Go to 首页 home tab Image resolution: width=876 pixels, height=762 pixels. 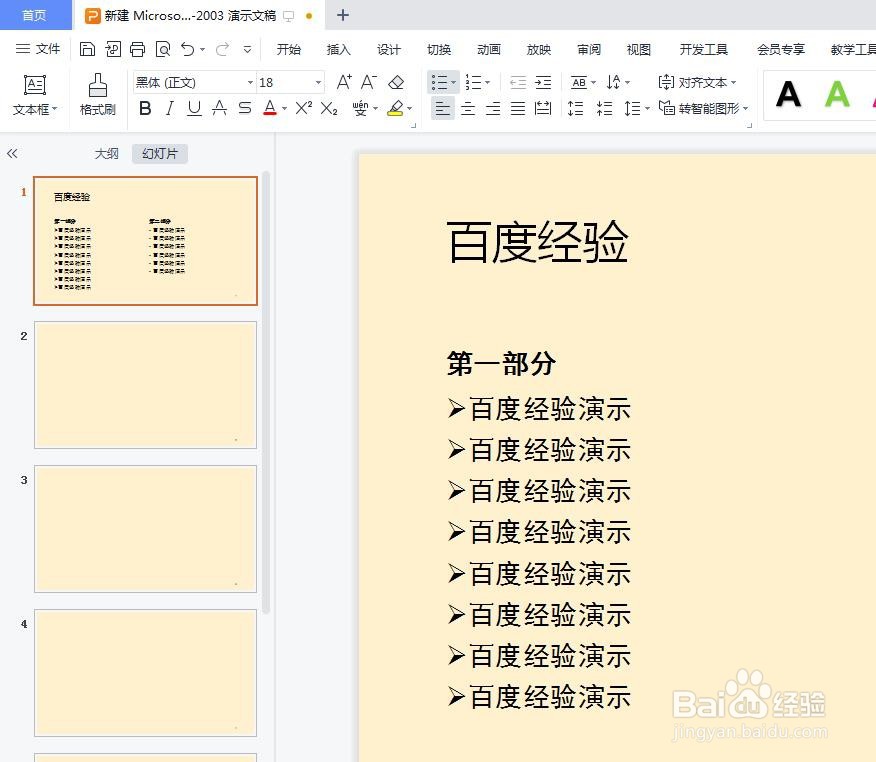35,15
